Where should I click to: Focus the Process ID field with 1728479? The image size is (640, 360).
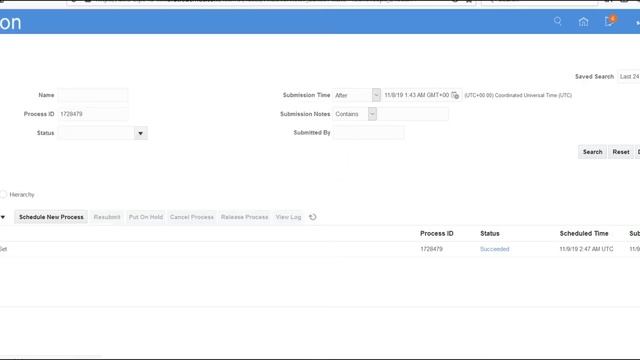(x=93, y=114)
